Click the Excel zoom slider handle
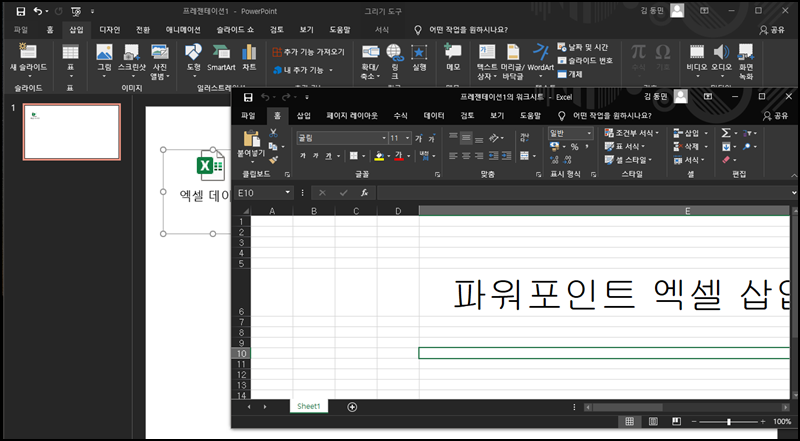Screen dimensions: 800x441 729,422
